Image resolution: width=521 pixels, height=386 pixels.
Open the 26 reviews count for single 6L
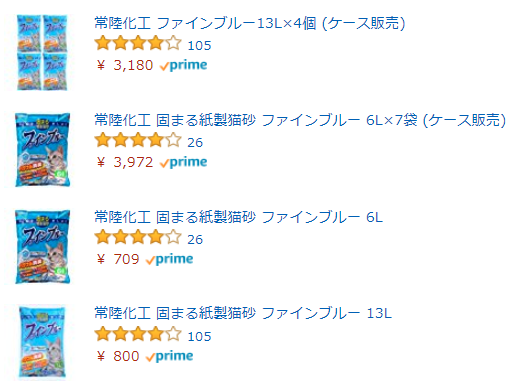click(x=195, y=240)
